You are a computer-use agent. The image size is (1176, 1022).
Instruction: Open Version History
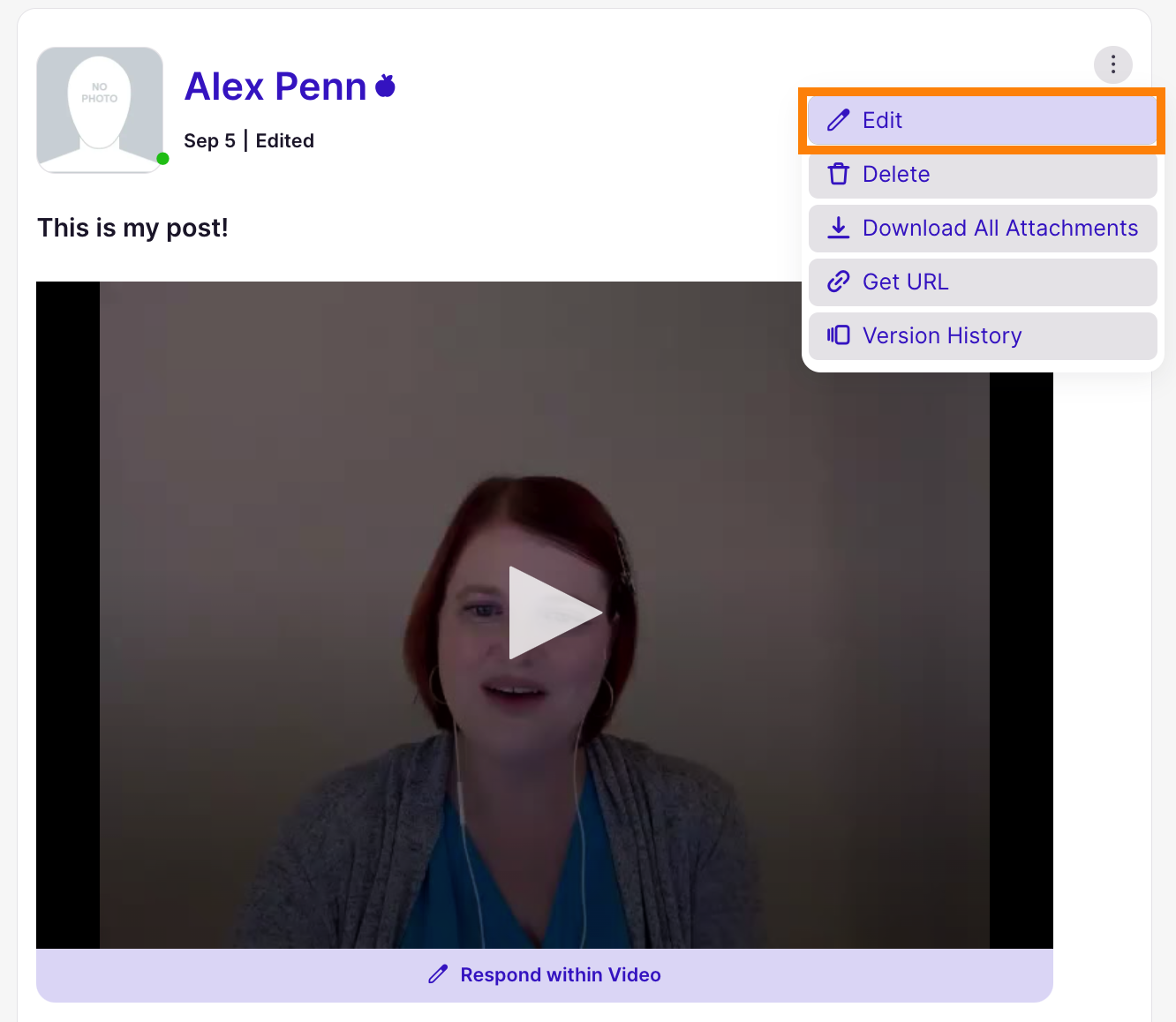point(982,335)
